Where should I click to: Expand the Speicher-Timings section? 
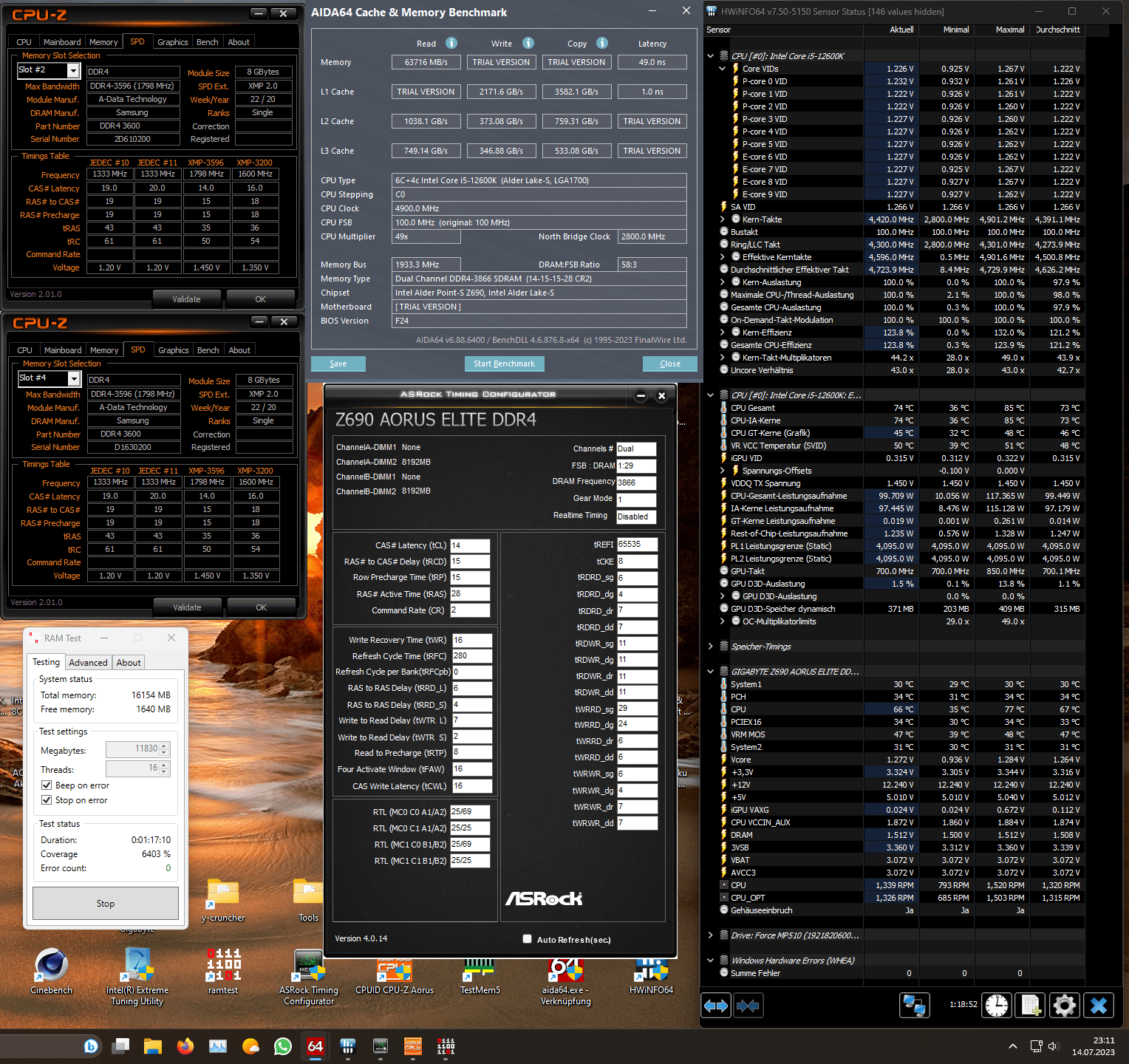point(711,647)
